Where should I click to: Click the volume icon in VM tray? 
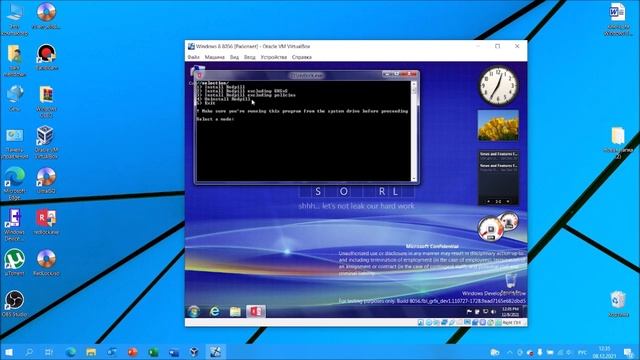[x=493, y=311]
